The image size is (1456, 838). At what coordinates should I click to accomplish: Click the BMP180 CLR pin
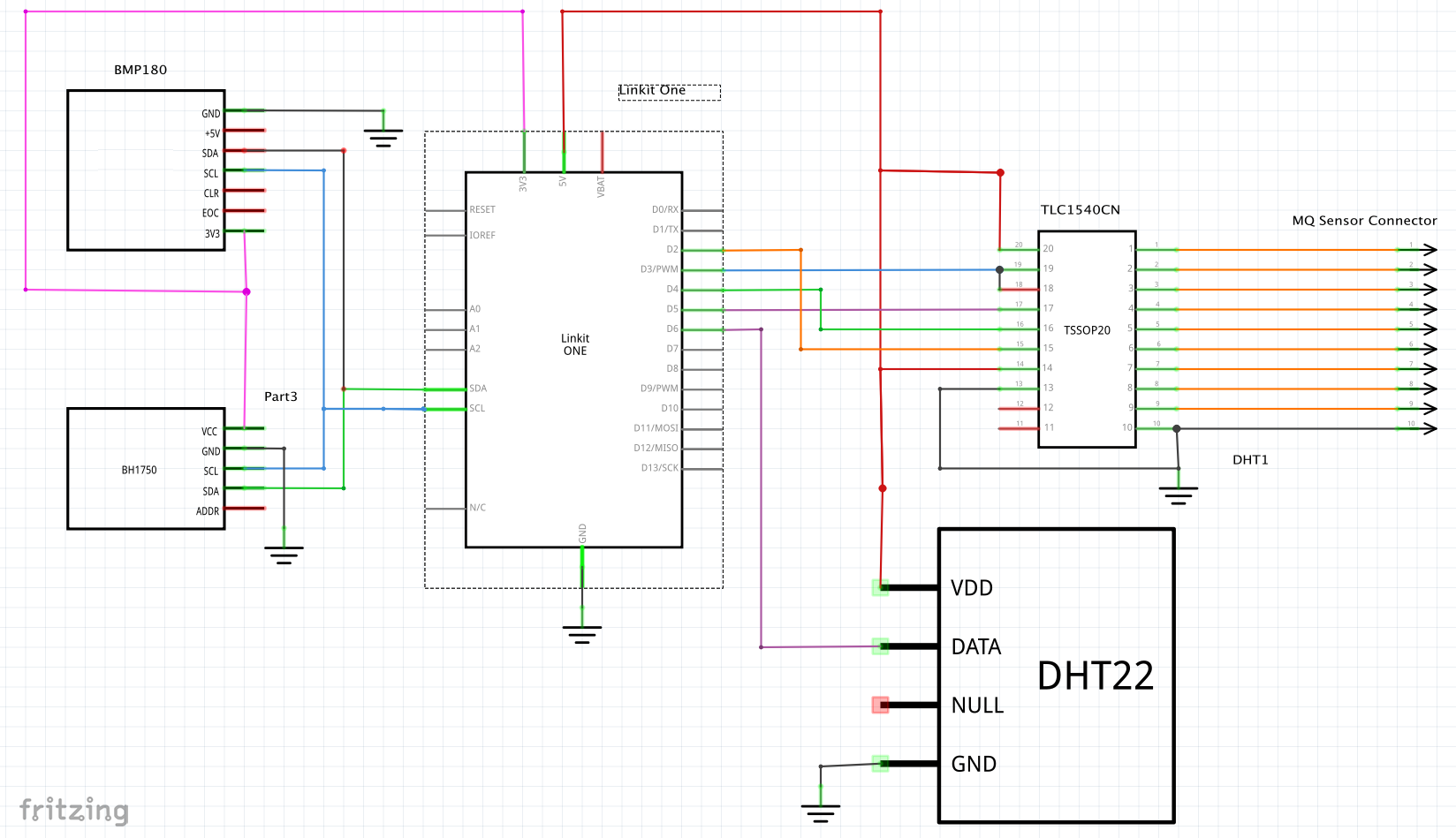tap(245, 191)
